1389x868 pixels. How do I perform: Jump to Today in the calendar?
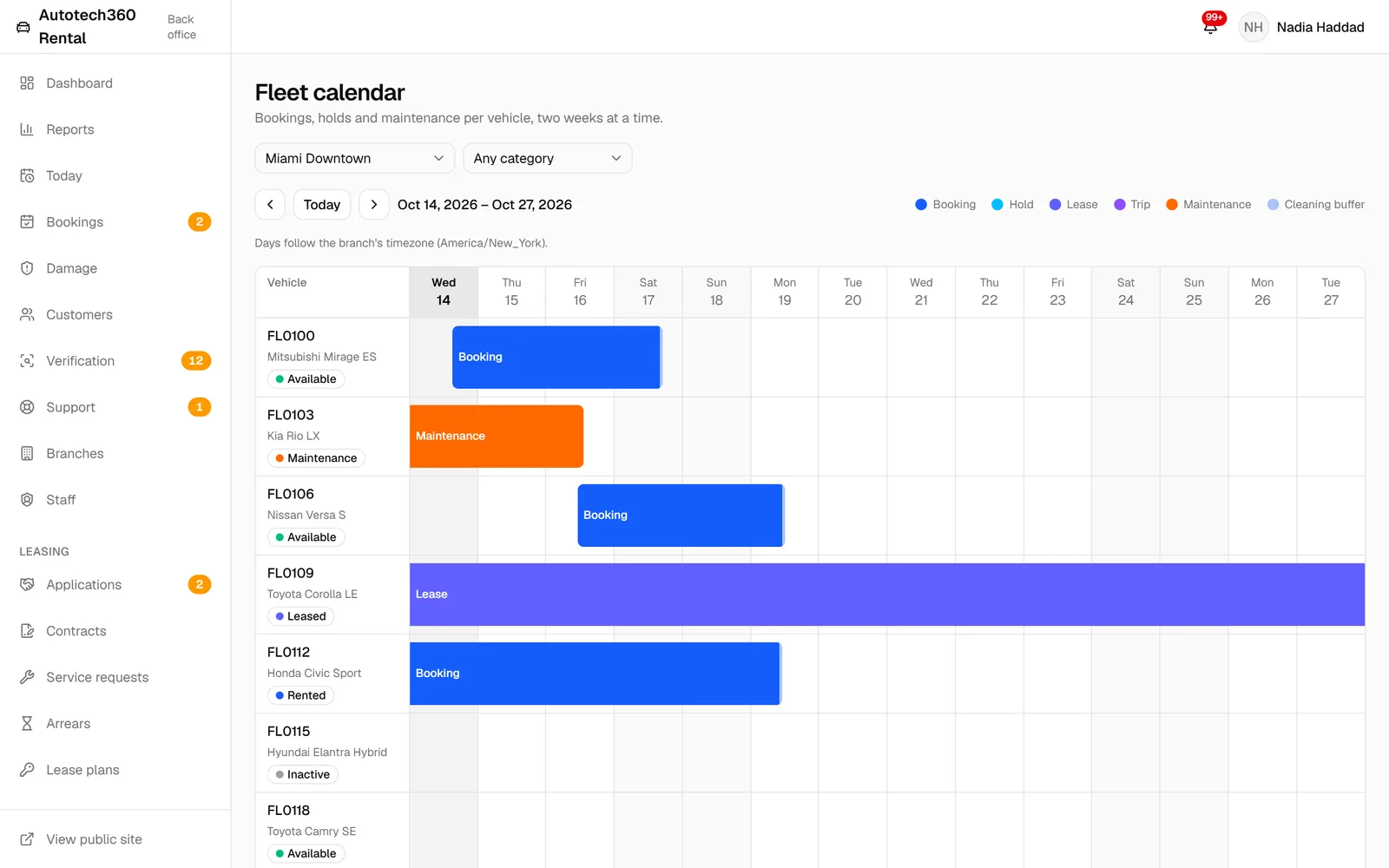coord(322,205)
